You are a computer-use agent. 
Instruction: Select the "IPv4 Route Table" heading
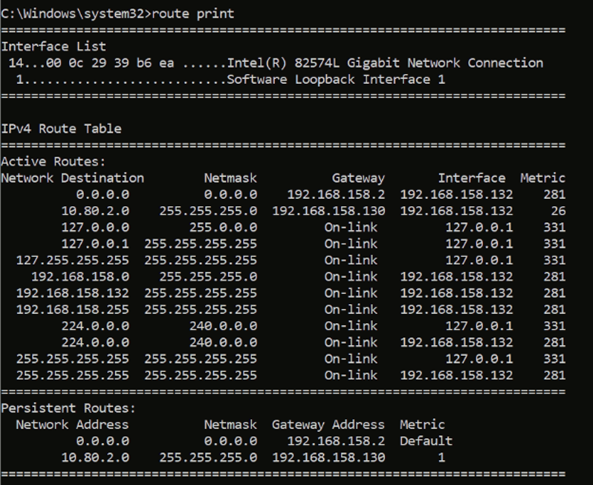[x=61, y=129]
